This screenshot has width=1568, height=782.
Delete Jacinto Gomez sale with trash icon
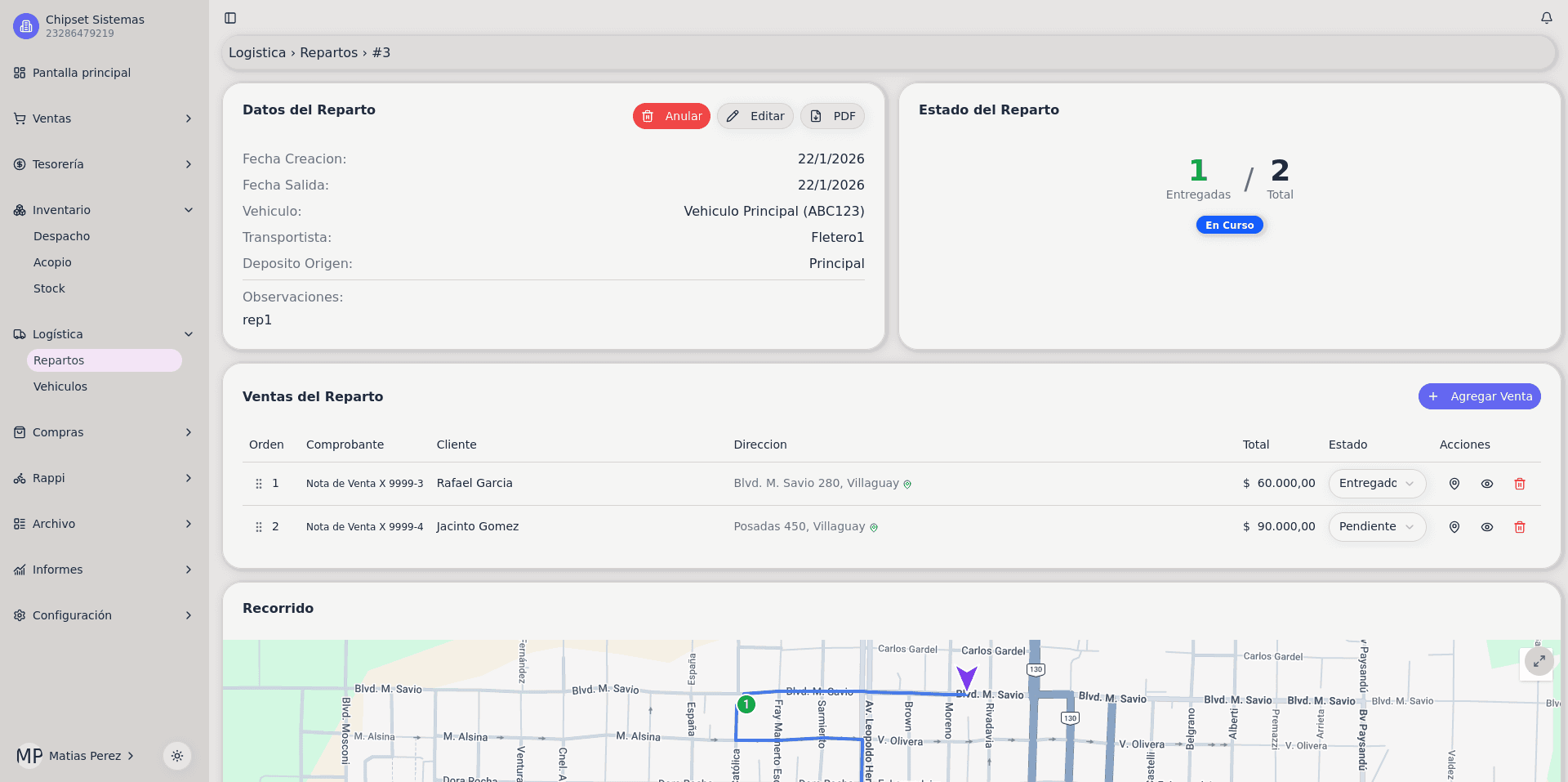point(1519,527)
